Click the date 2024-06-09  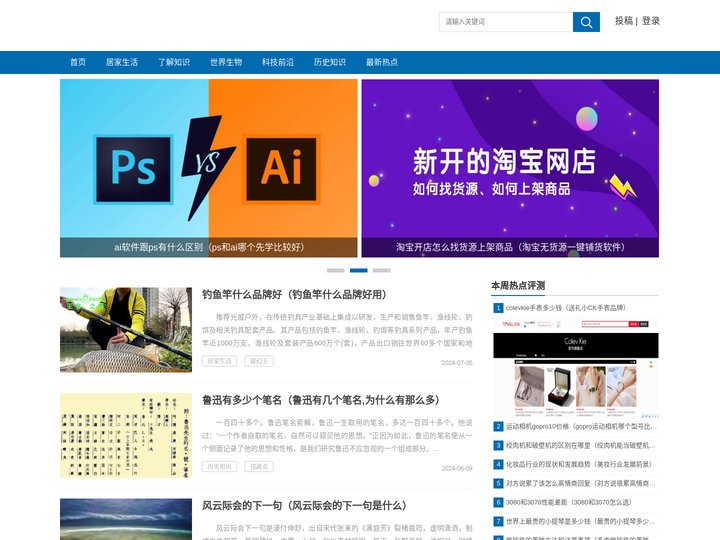pos(456,468)
